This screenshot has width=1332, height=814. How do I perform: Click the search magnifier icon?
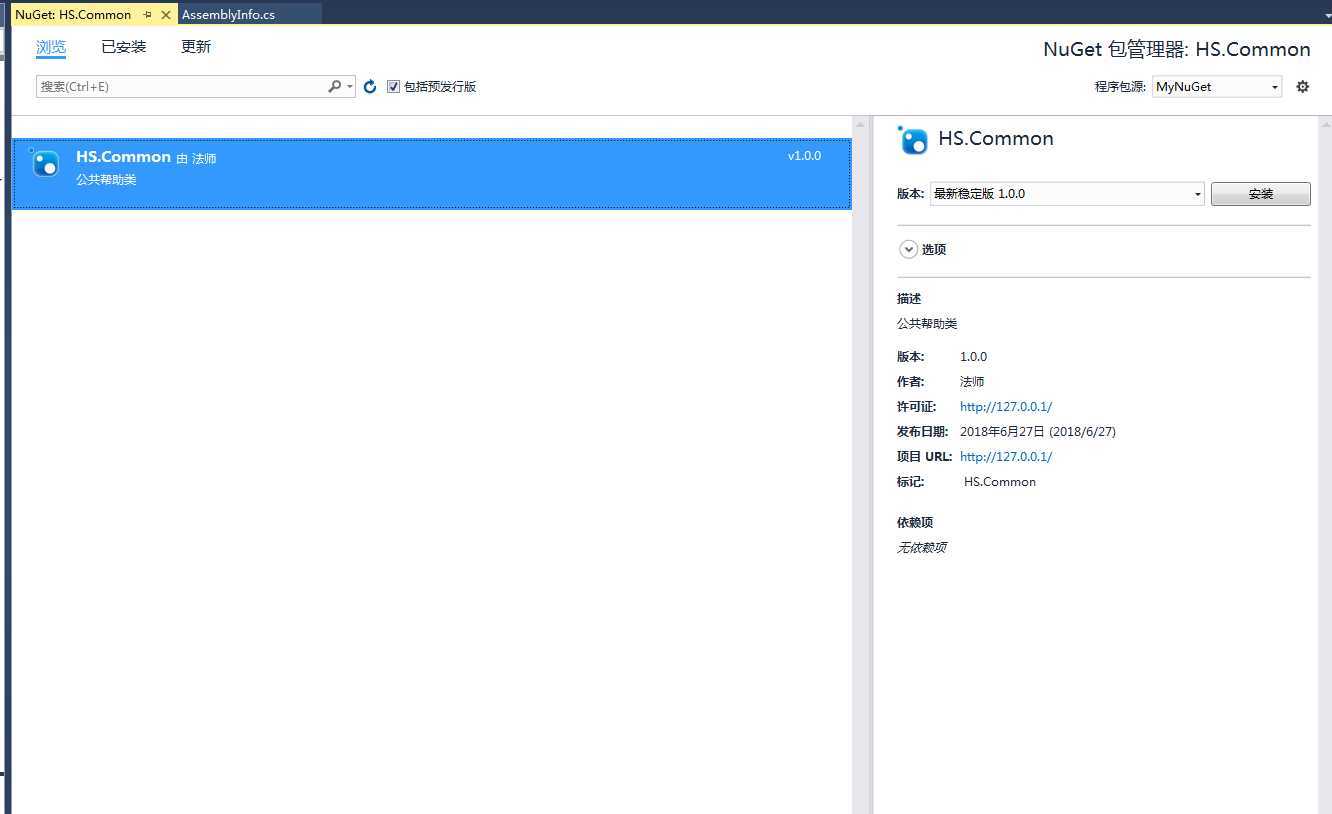(335, 87)
